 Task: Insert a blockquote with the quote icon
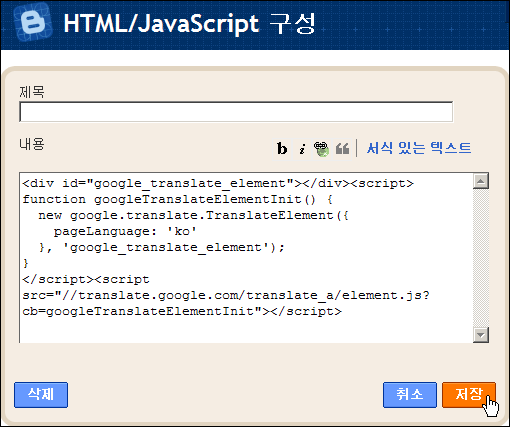[x=342, y=149]
